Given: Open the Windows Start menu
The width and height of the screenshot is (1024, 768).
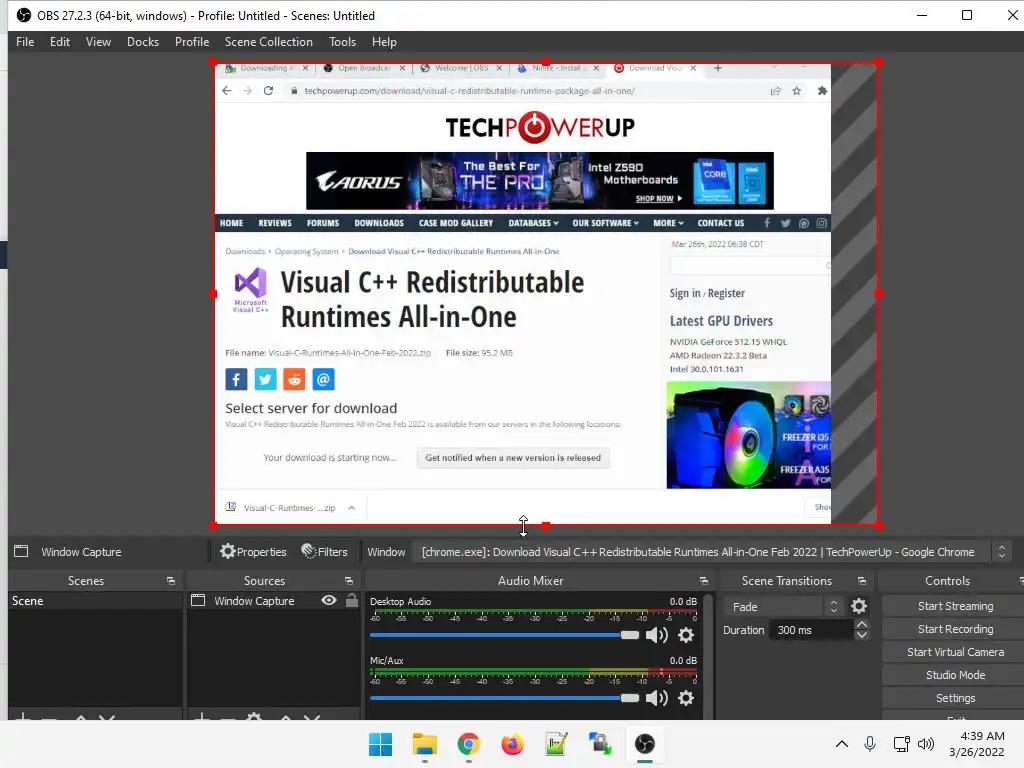Looking at the screenshot, I should tap(380, 744).
